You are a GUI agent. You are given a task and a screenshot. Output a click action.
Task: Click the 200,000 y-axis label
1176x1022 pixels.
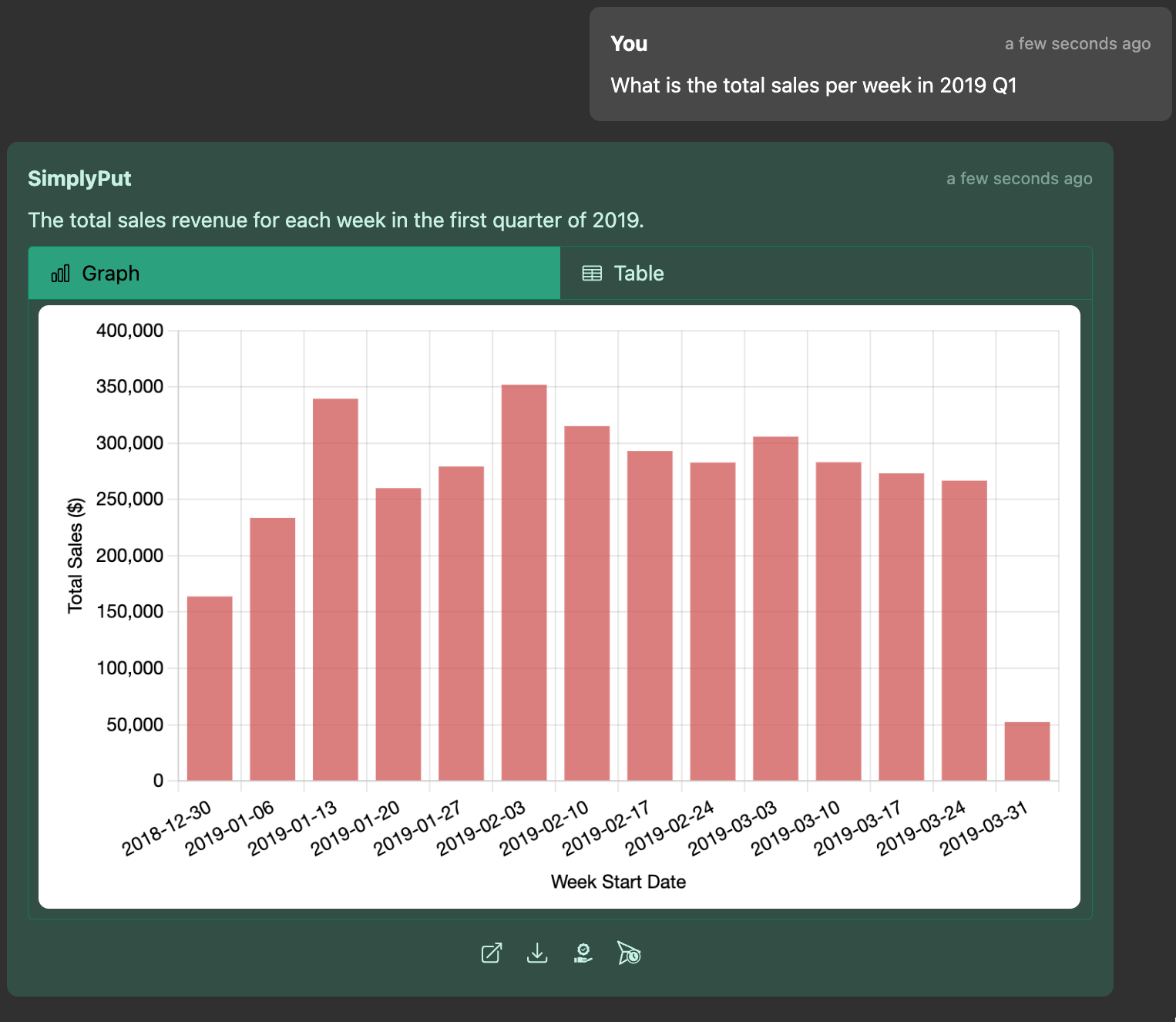129,556
